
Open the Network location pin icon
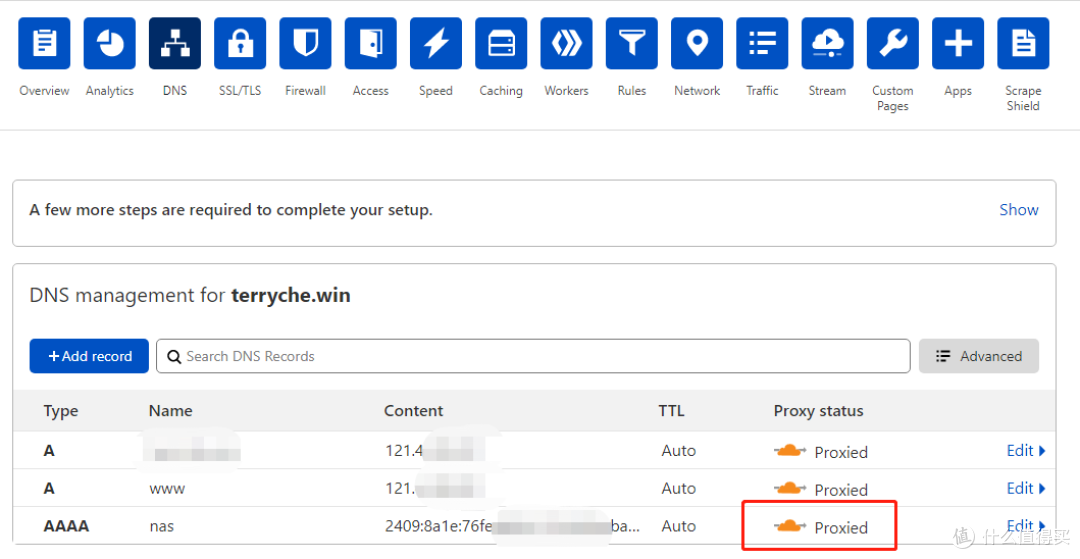point(697,43)
